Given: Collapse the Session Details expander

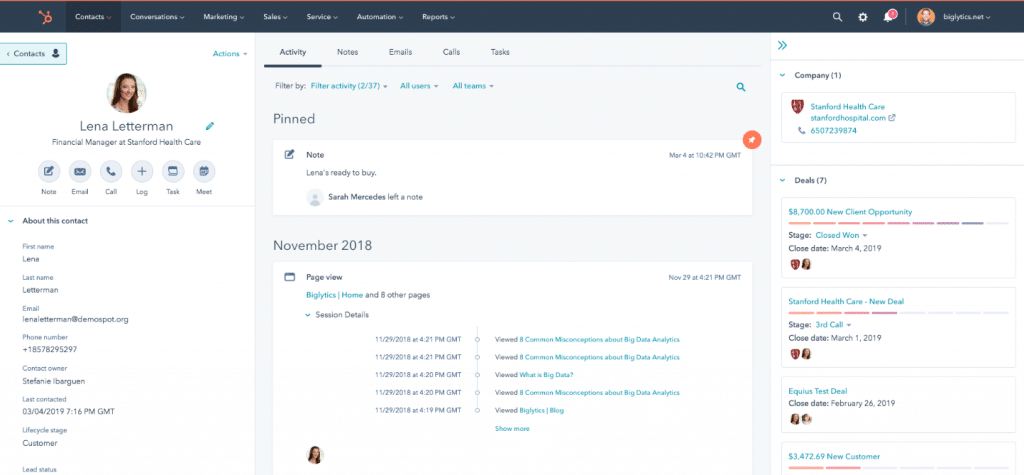Looking at the screenshot, I should [x=308, y=315].
